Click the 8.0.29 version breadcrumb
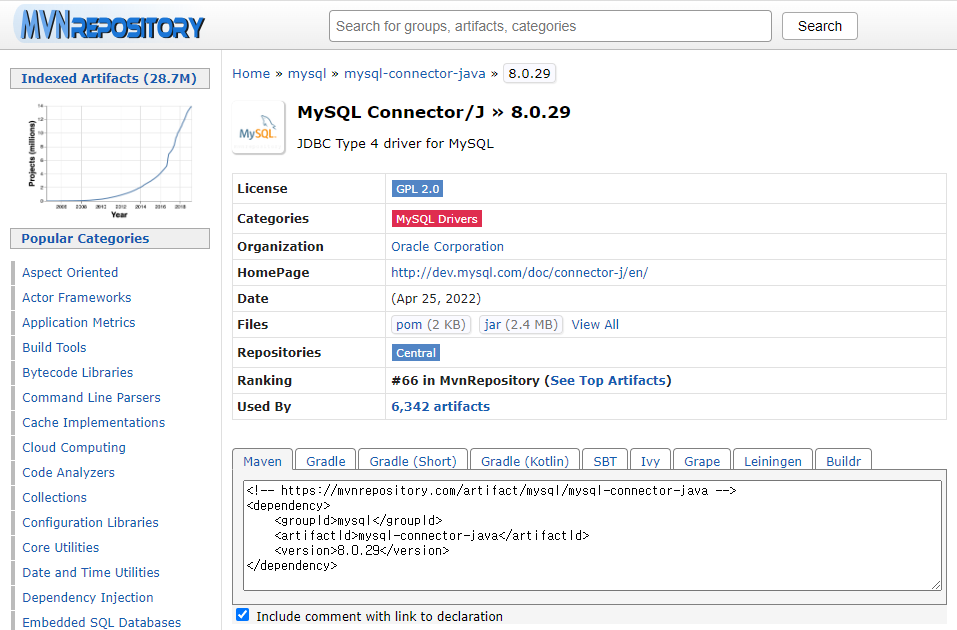 529,73
